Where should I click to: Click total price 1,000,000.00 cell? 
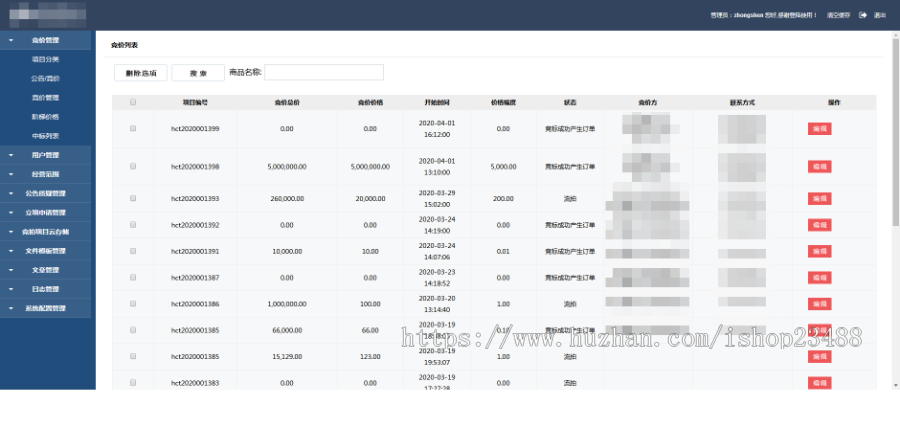287,304
